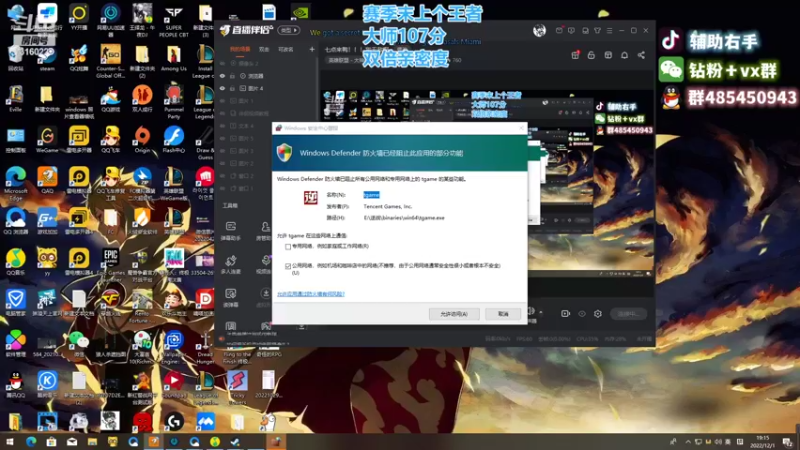Click the Allow access button in firewall dialog
The height and width of the screenshot is (450, 800).
[x=454, y=314]
